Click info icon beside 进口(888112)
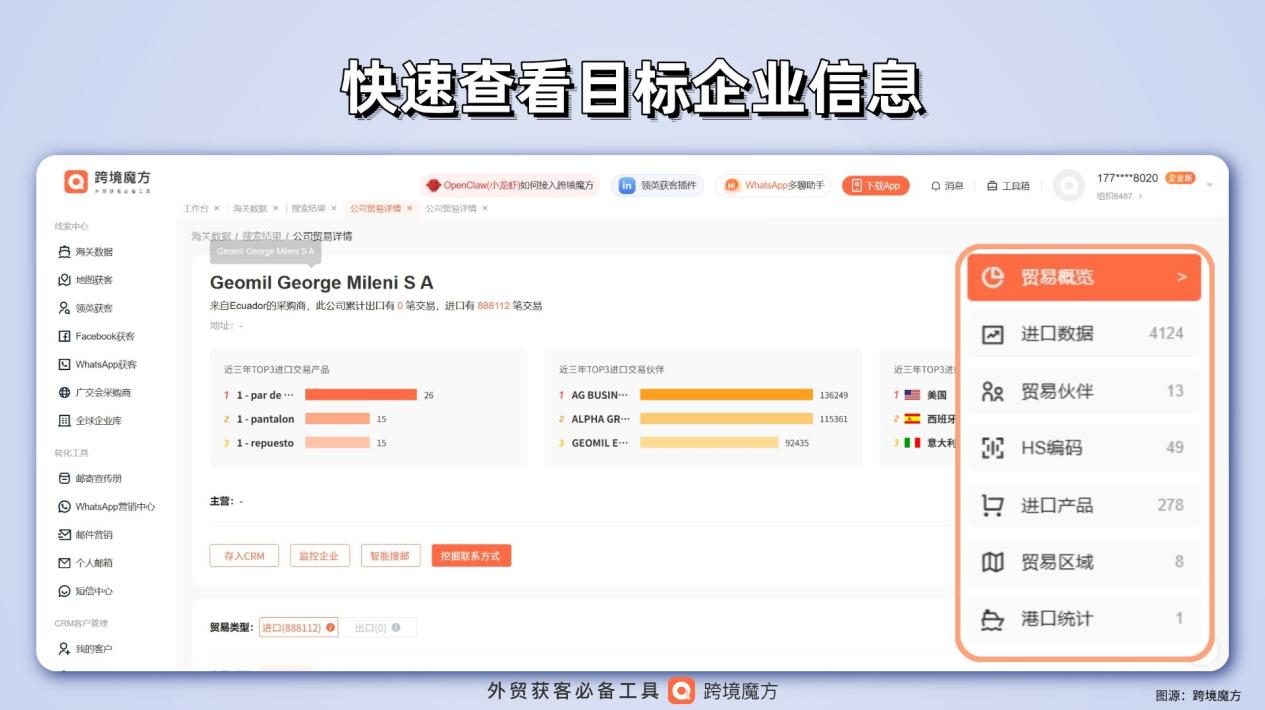Screen dimensions: 1265x710 tap(330, 627)
